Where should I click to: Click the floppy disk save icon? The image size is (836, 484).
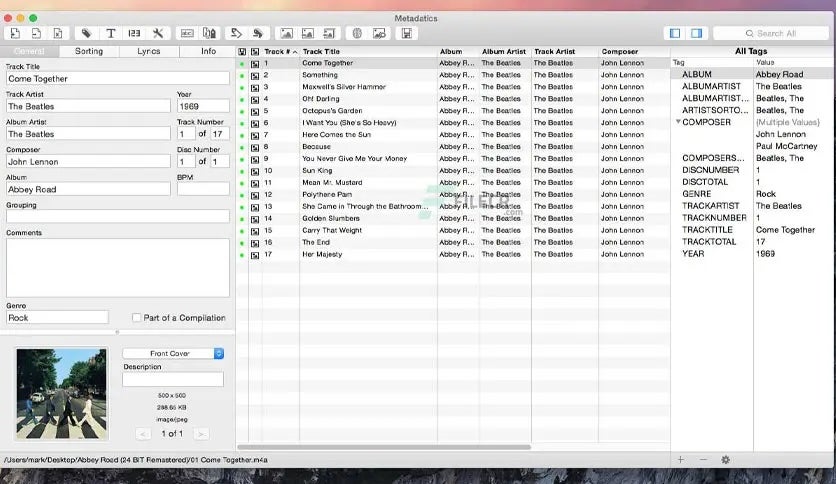pos(406,33)
